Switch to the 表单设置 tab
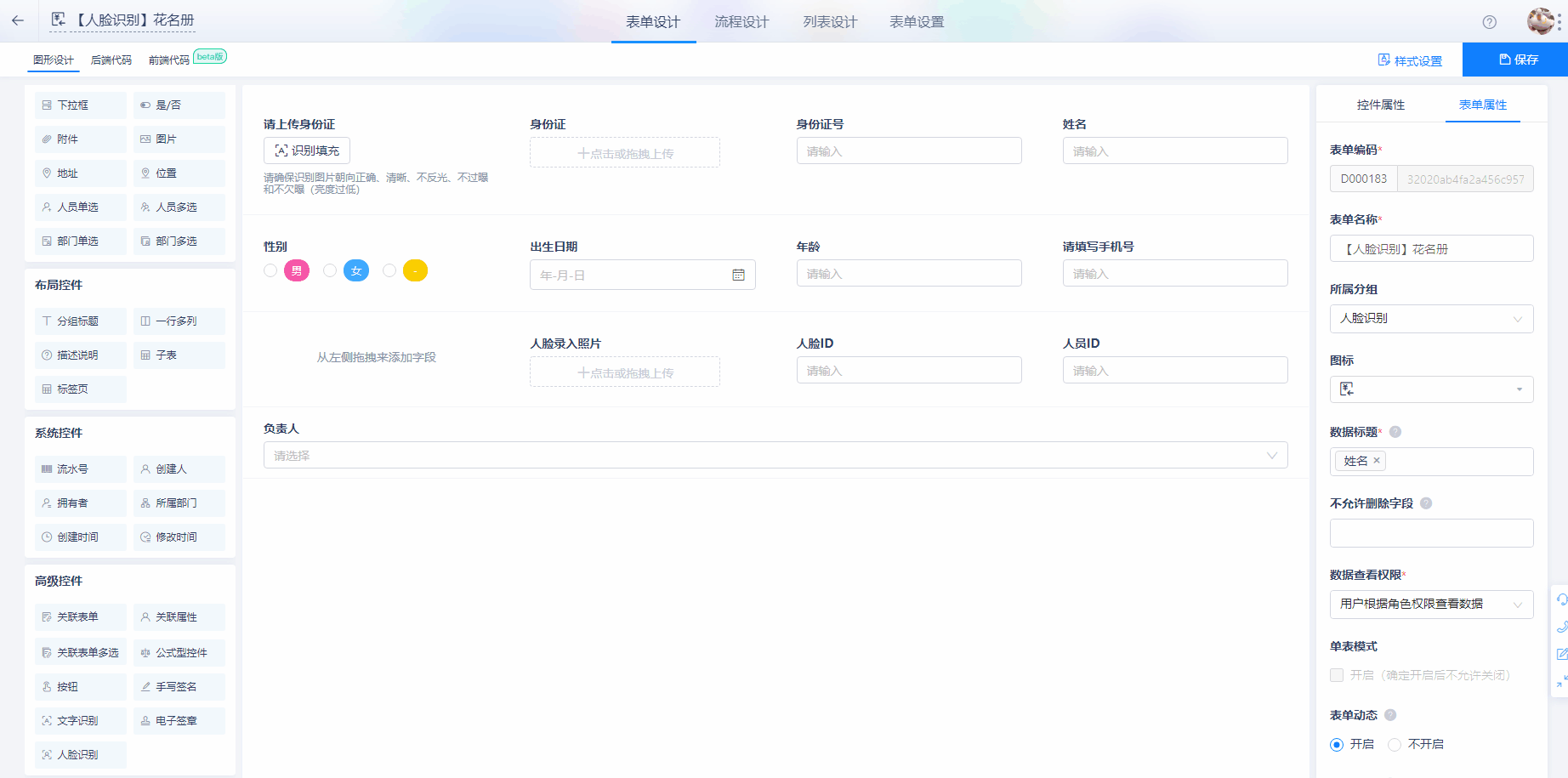The height and width of the screenshot is (778, 1568). click(917, 22)
